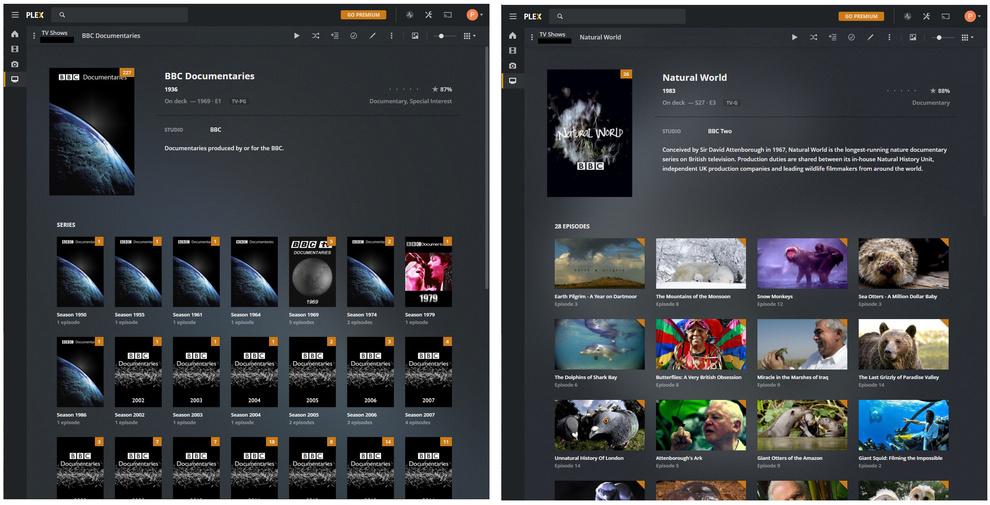
Task: Add Natural World to playlist
Action: point(832,37)
